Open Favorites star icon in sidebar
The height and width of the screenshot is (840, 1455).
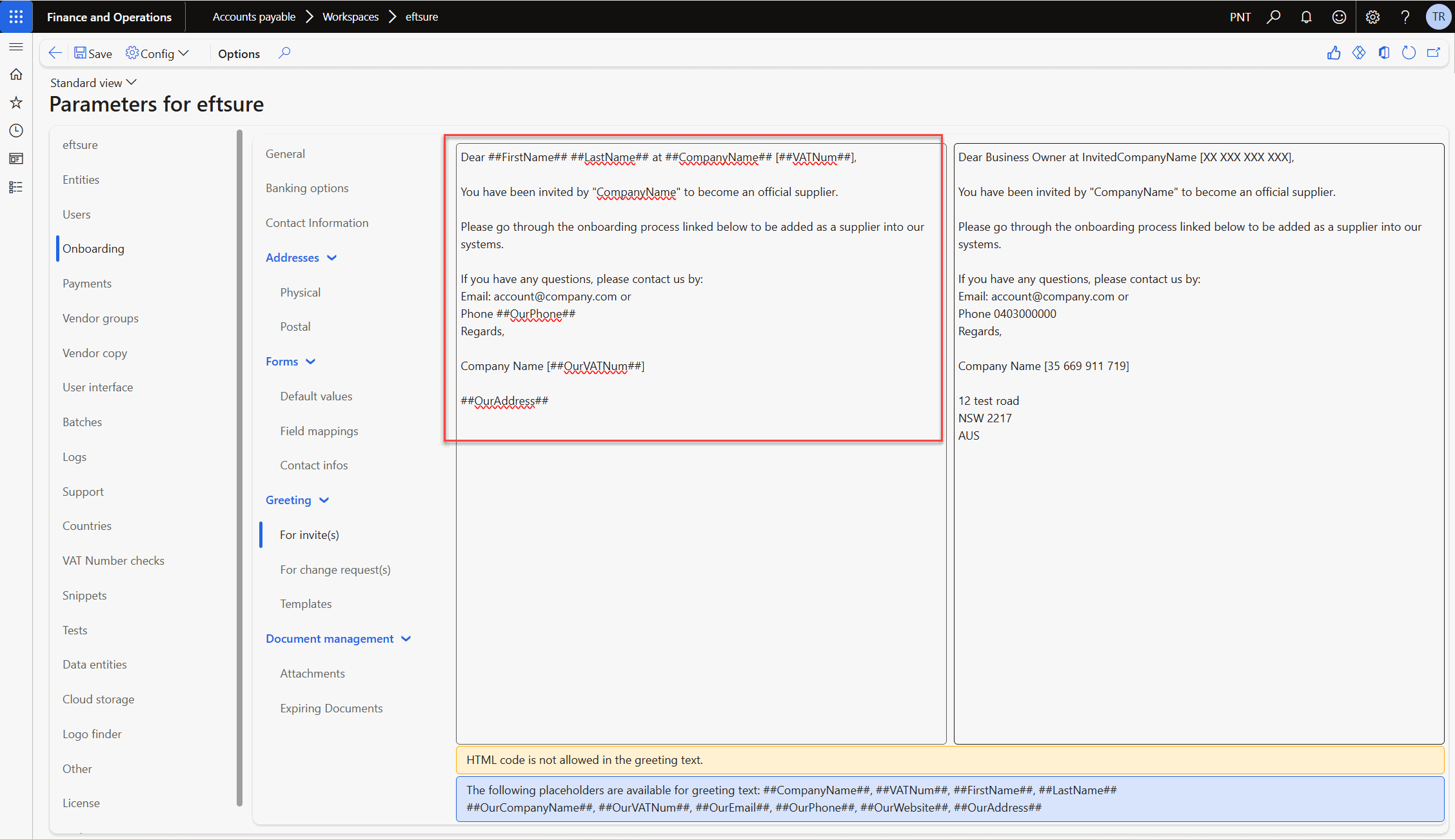[16, 103]
